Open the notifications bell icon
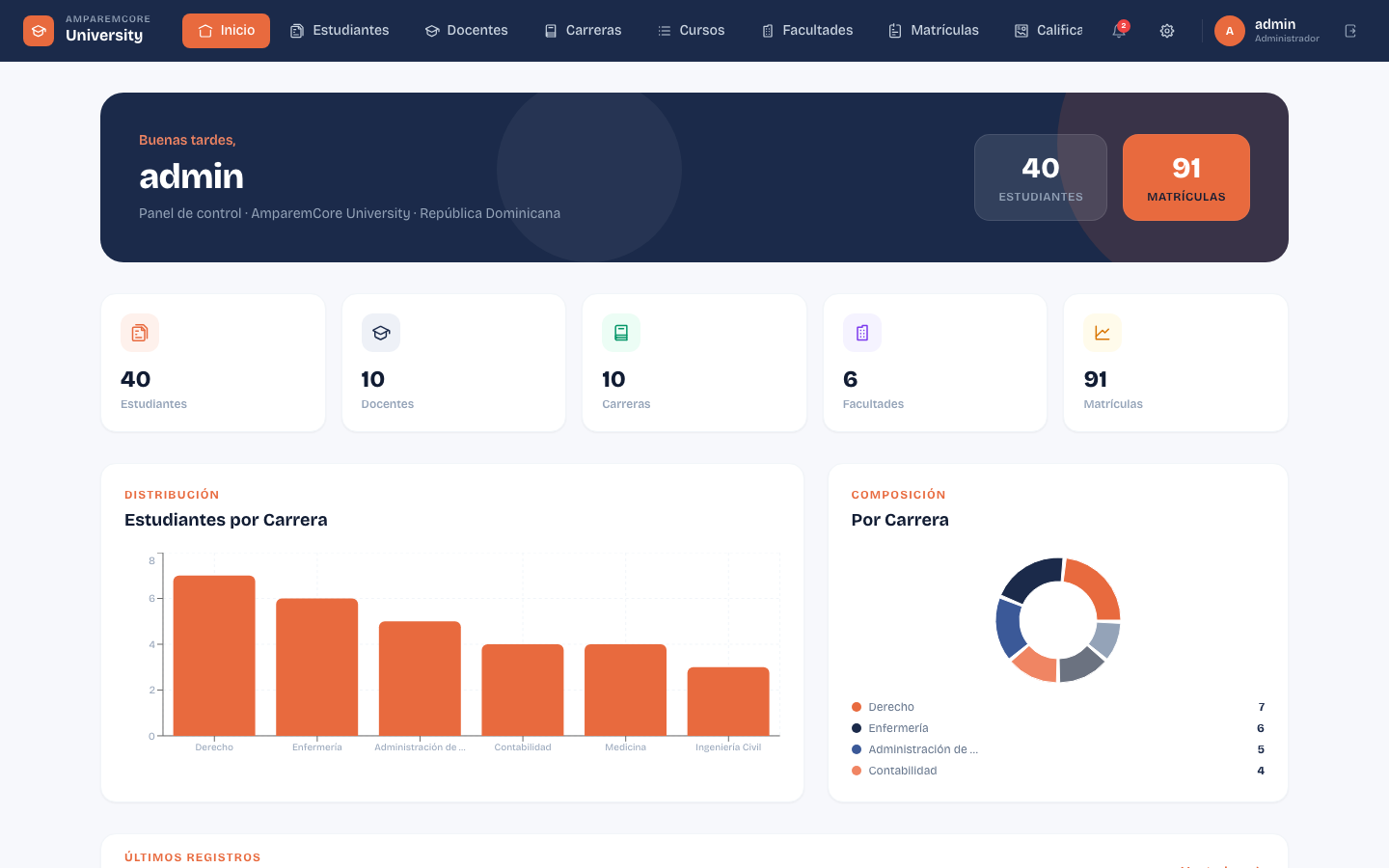Image resolution: width=1389 pixels, height=868 pixels. pos(1119,31)
